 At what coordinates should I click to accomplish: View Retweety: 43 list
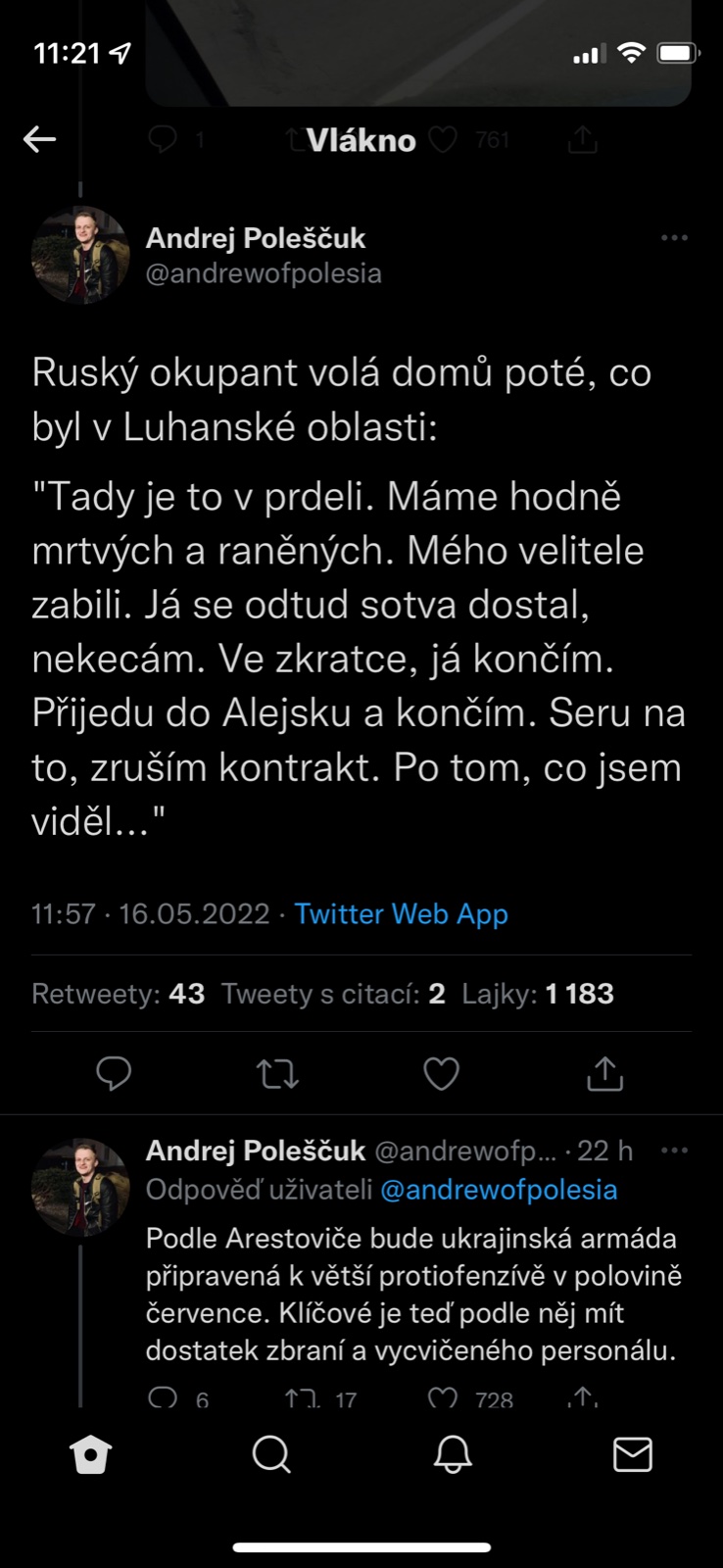(119, 994)
